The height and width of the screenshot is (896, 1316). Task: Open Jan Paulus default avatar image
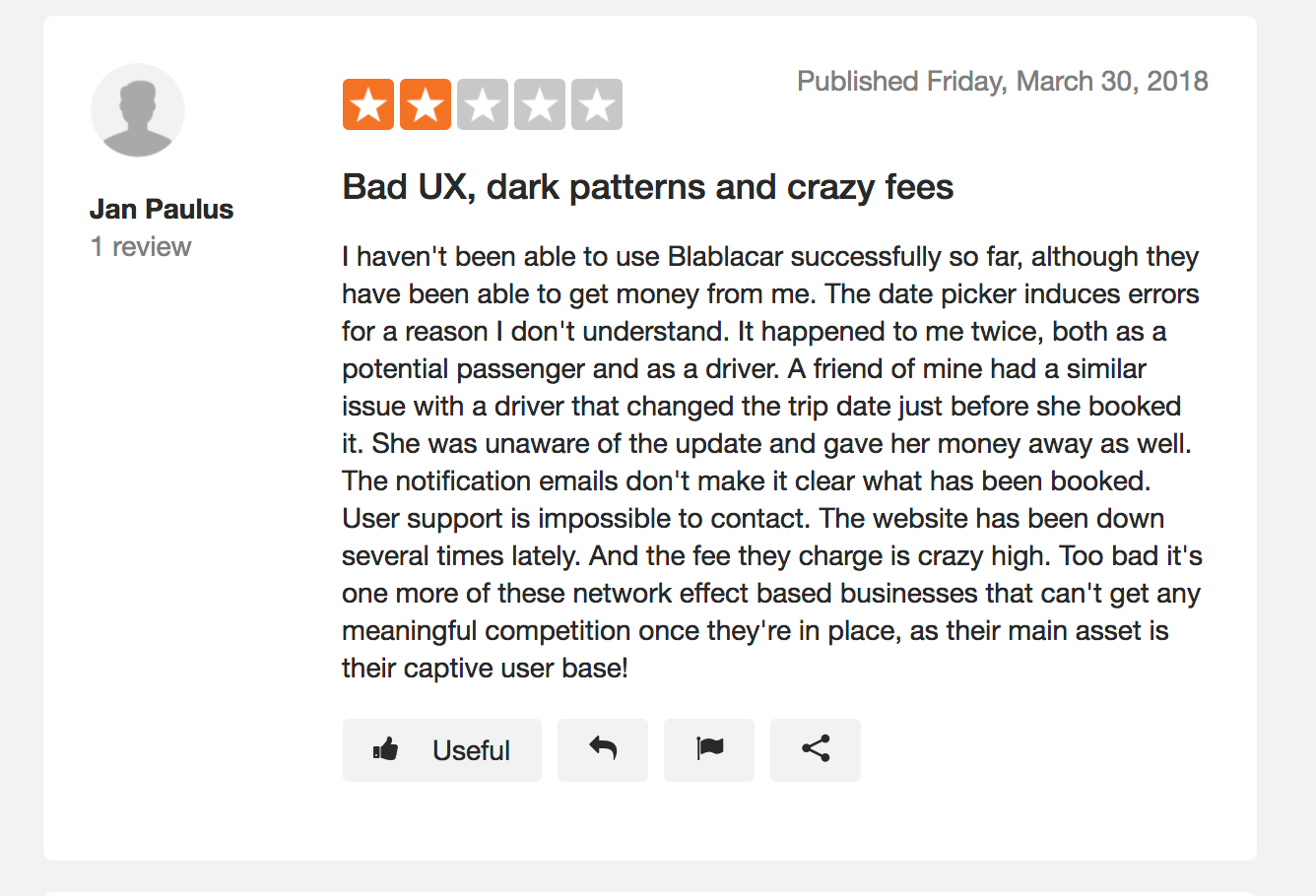(138, 110)
